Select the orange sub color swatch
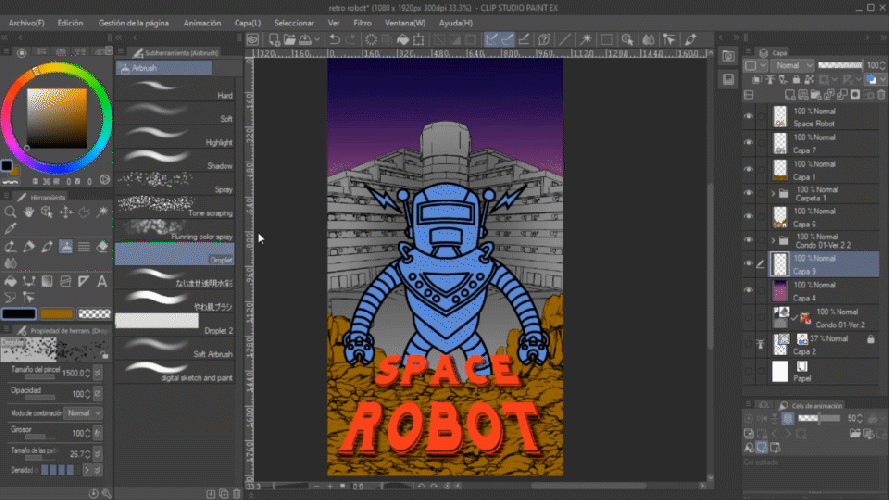 pos(56,314)
